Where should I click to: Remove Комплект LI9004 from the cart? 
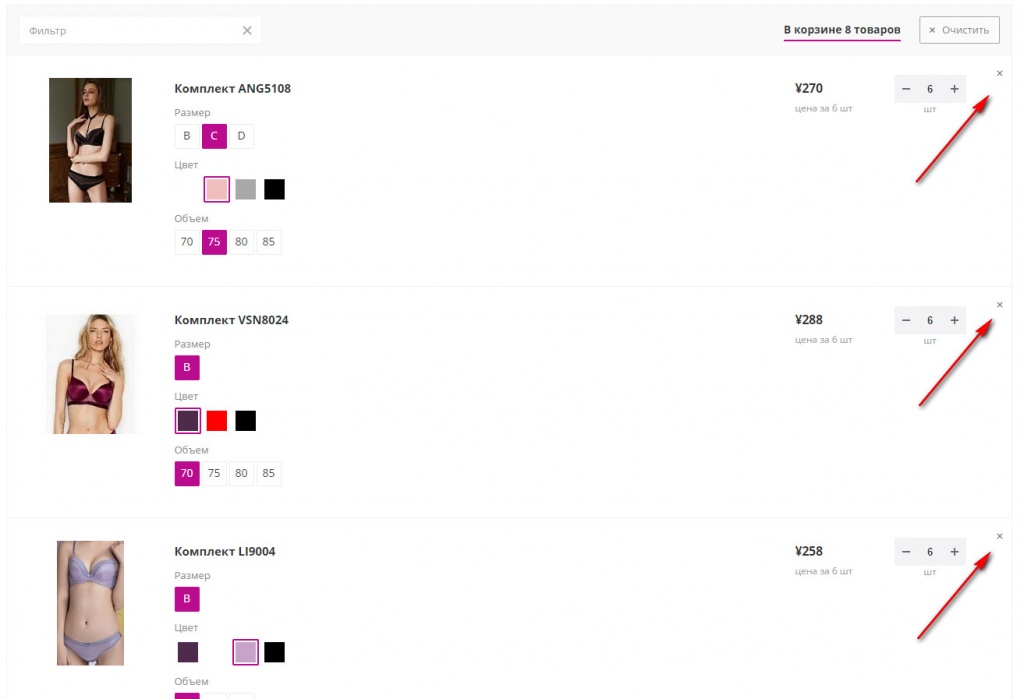click(999, 536)
